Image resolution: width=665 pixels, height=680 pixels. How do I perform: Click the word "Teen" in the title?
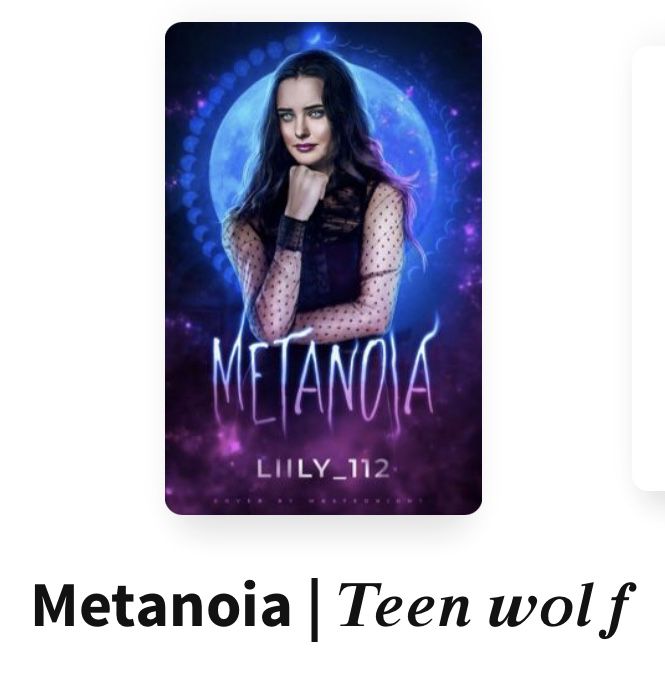[x=404, y=605]
